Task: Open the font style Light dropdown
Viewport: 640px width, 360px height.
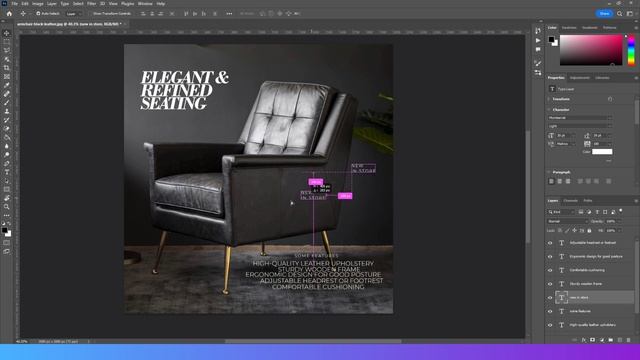Action: pos(580,126)
